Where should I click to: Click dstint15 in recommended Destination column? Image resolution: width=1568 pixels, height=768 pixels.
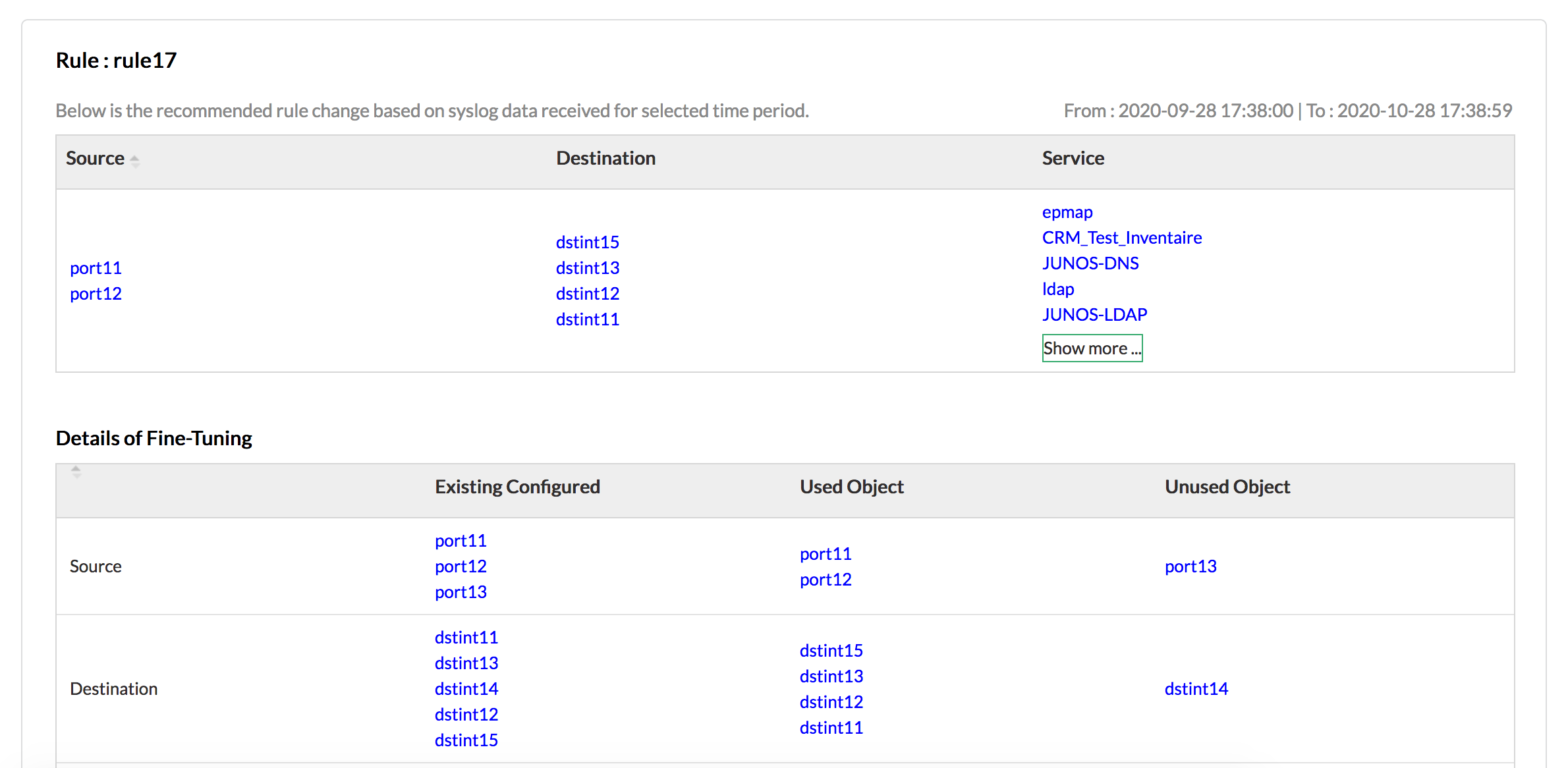click(587, 242)
